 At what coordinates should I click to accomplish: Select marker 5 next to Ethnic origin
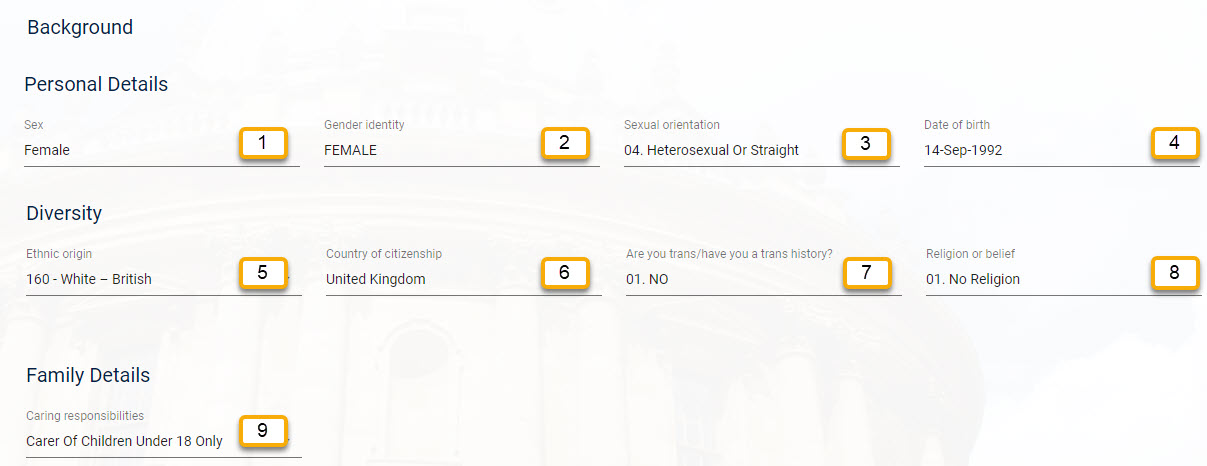[x=263, y=272]
